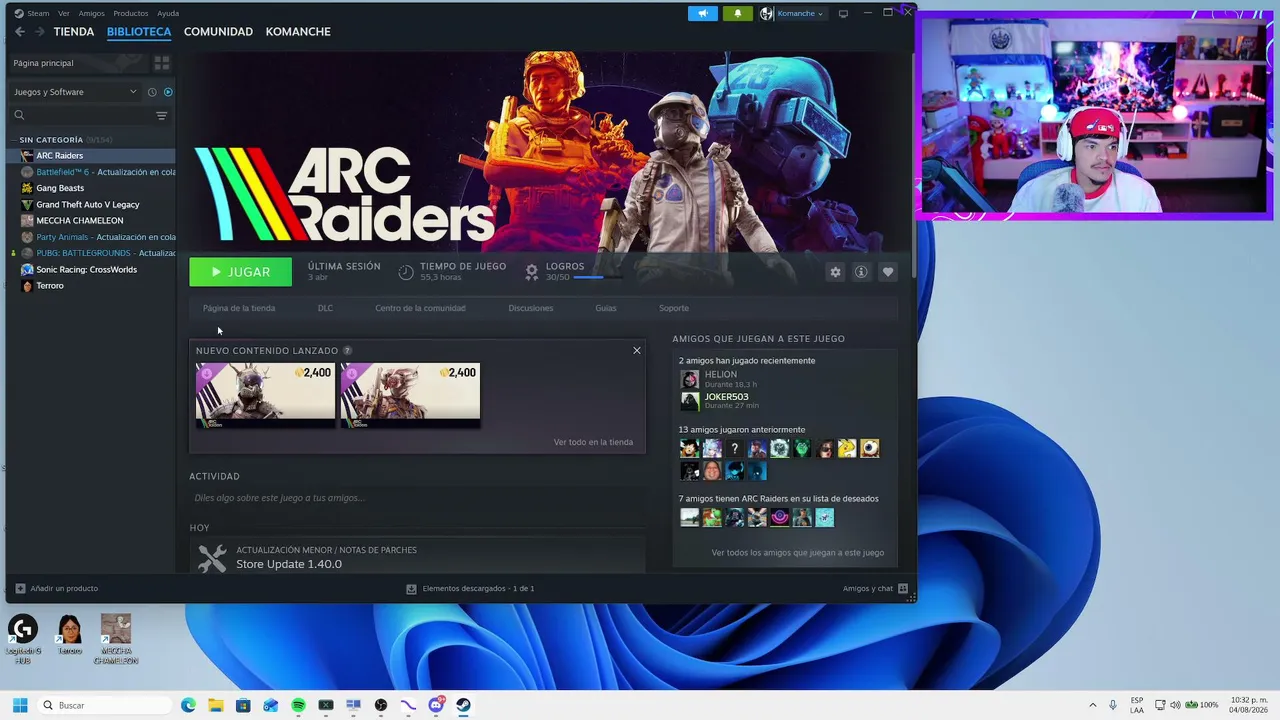Click the activity status input field
Viewport: 1280px width, 720px height.
(417, 498)
